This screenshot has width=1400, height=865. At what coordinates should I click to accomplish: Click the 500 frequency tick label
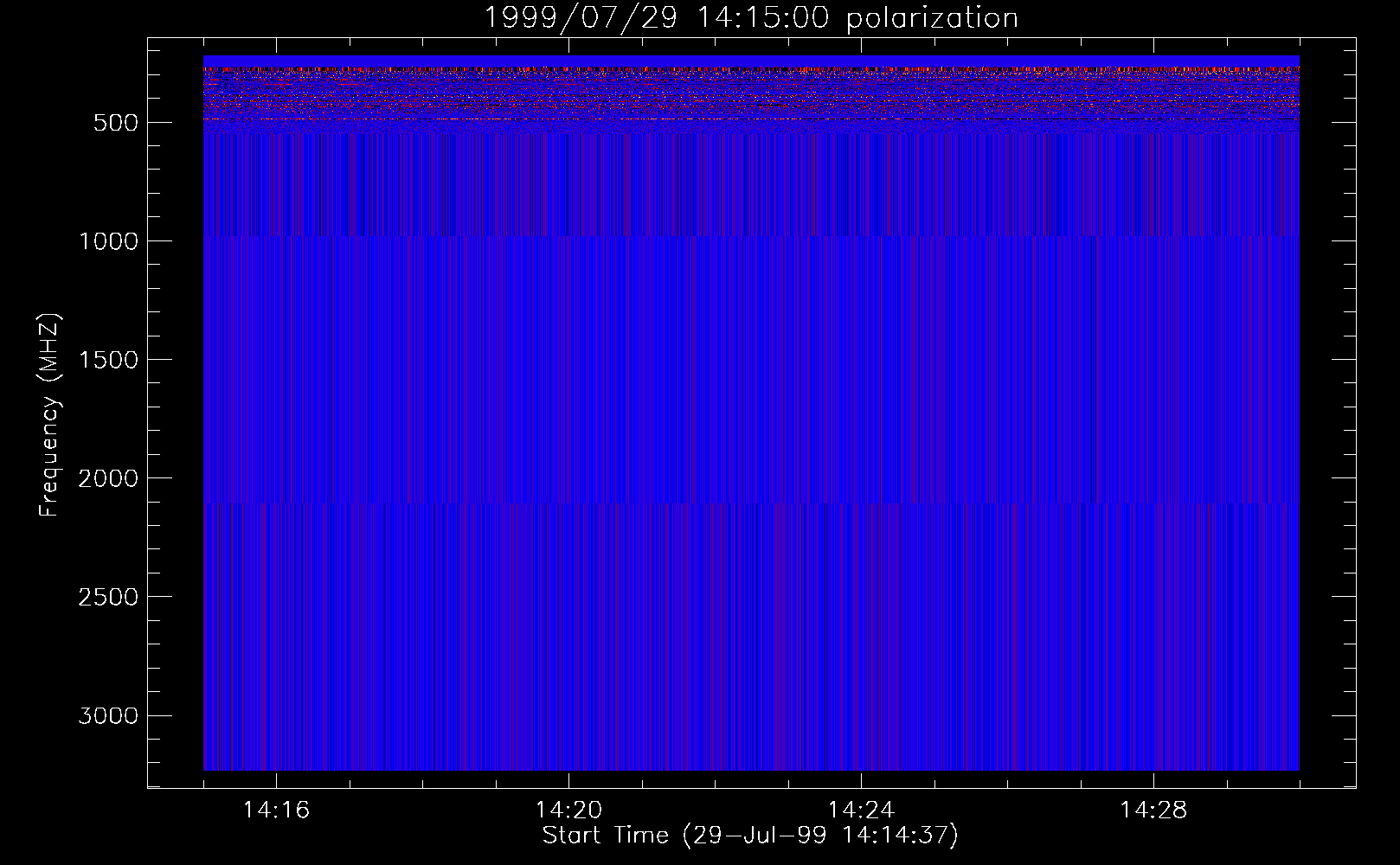pos(115,123)
